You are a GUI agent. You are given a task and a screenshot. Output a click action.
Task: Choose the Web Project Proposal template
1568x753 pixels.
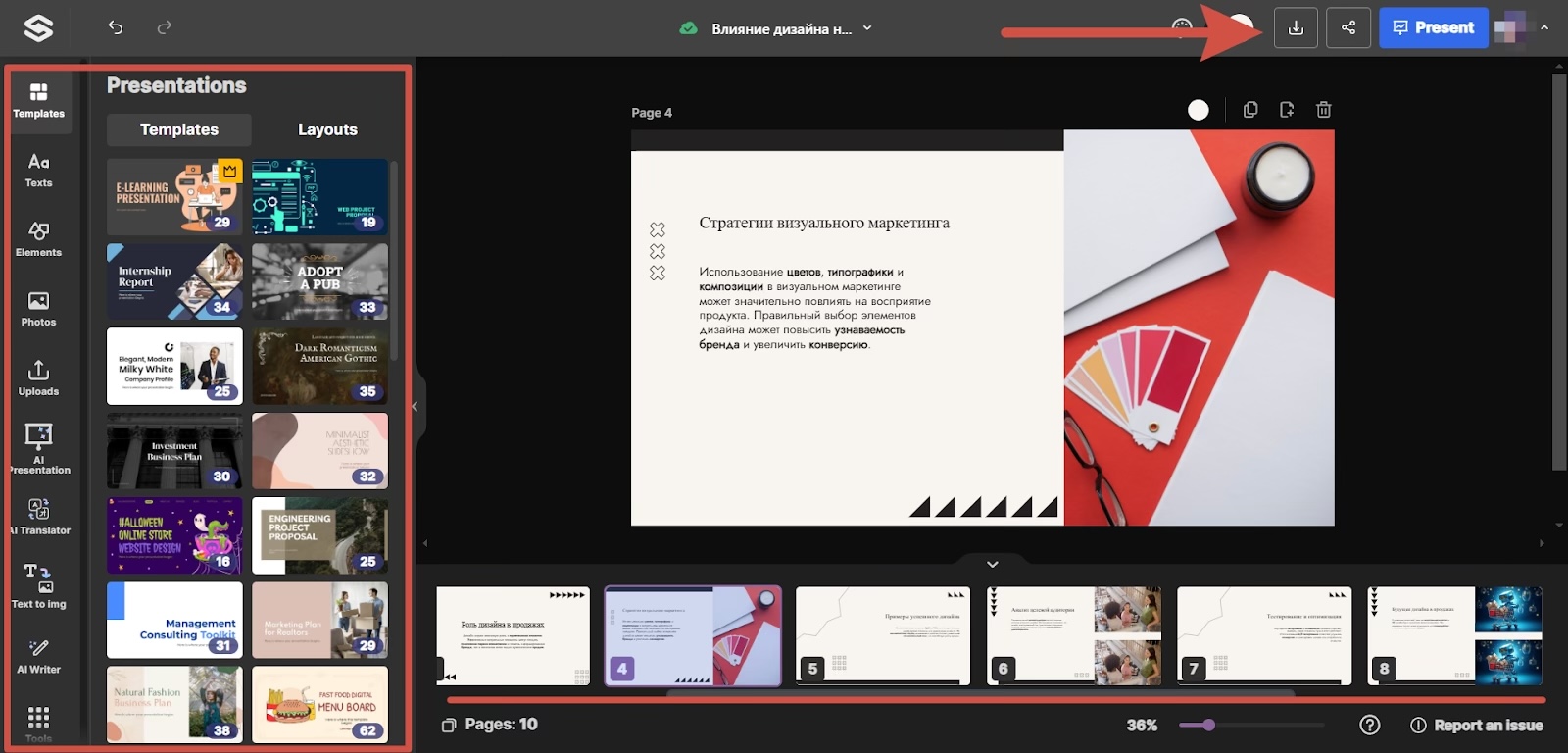pos(320,197)
